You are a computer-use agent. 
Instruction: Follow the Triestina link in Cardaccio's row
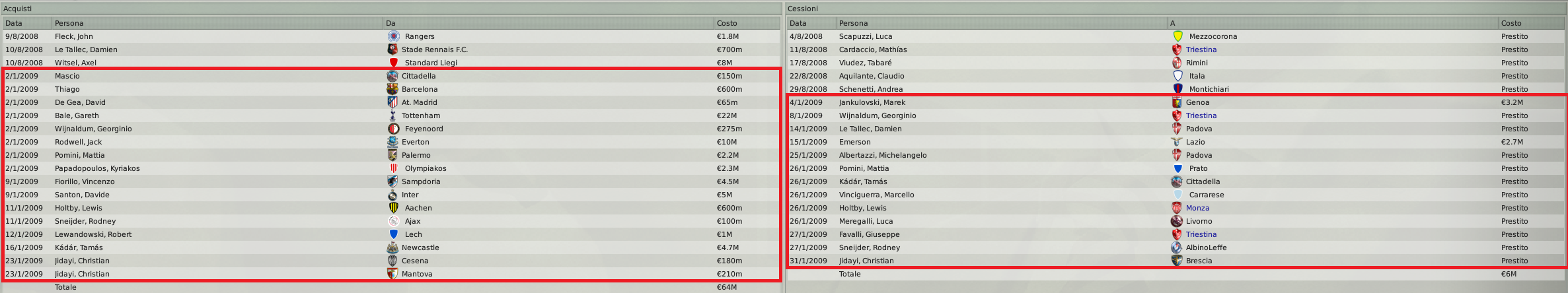(1201, 49)
